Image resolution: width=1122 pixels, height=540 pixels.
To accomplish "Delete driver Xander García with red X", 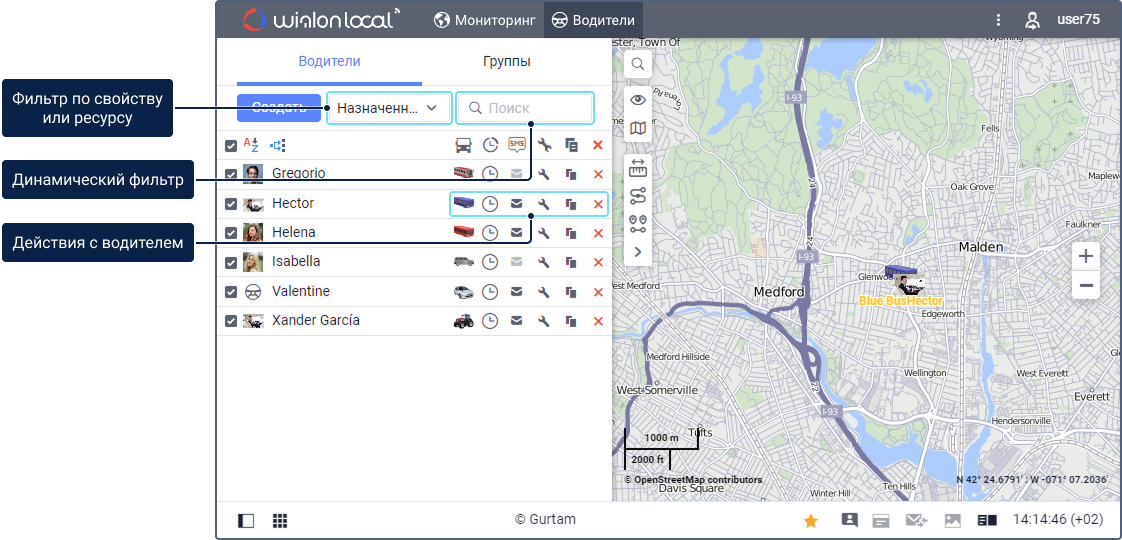I will point(598,321).
